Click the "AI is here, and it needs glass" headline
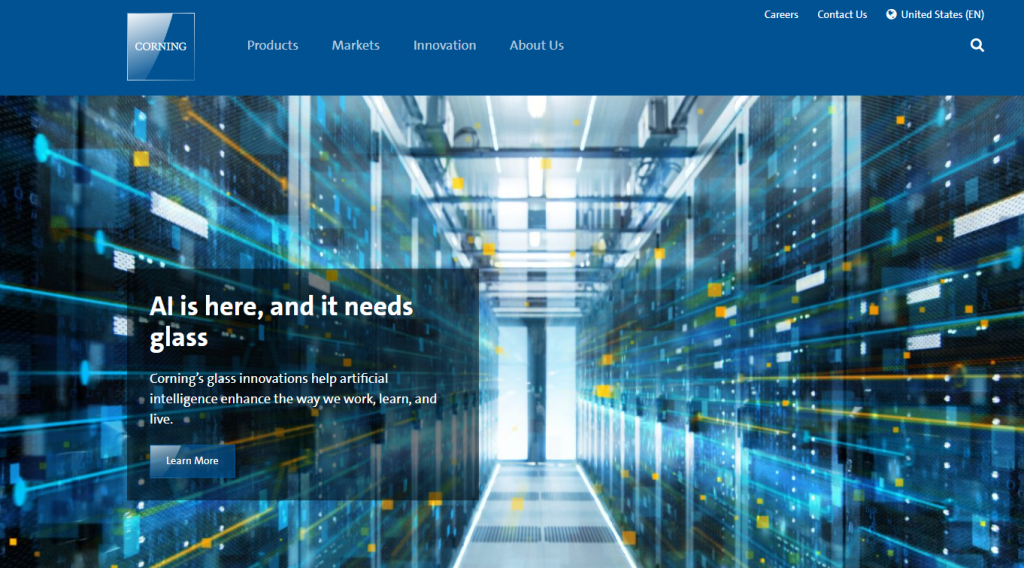Image resolution: width=1024 pixels, height=568 pixels. click(281, 321)
